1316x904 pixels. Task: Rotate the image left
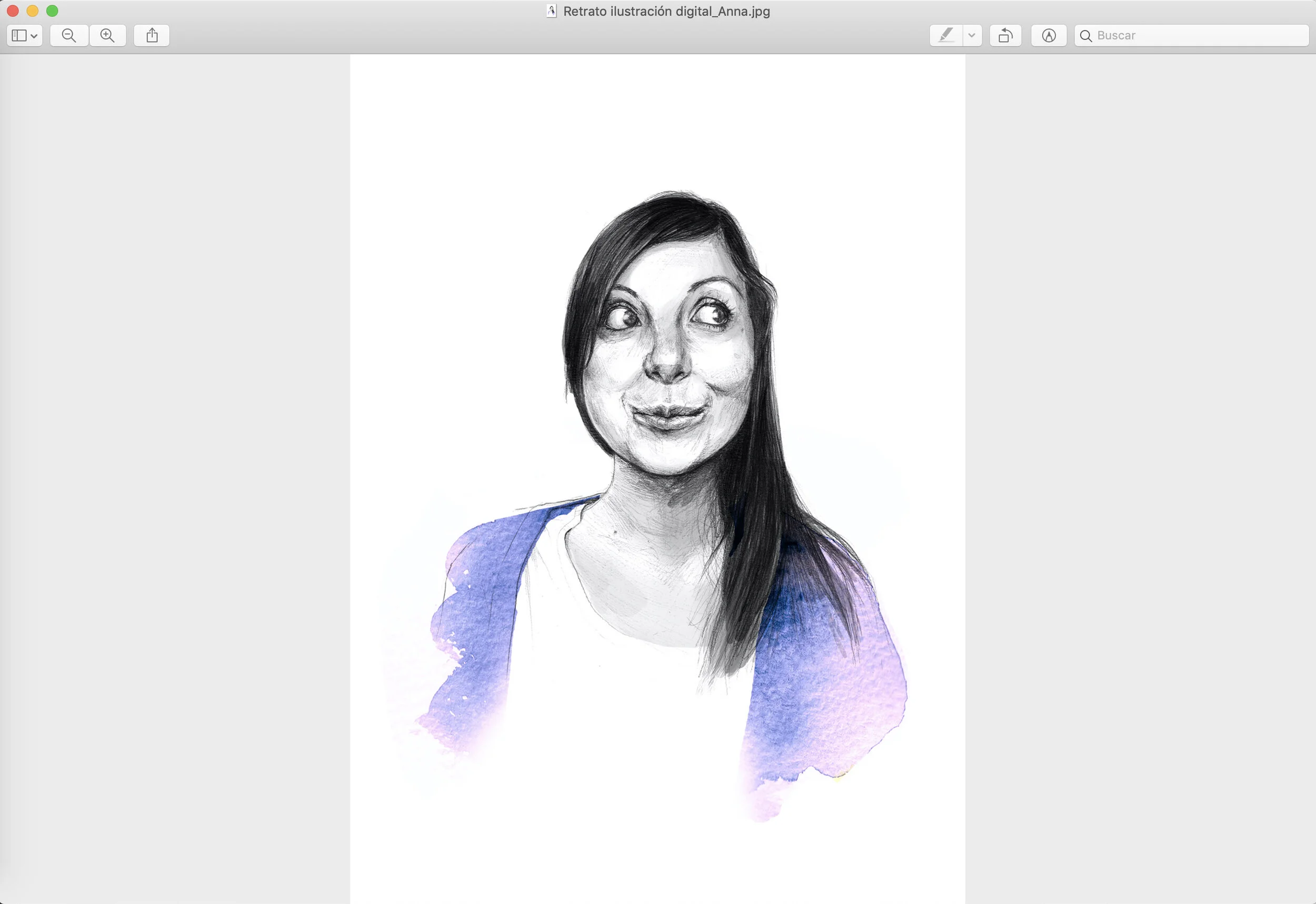click(1005, 36)
